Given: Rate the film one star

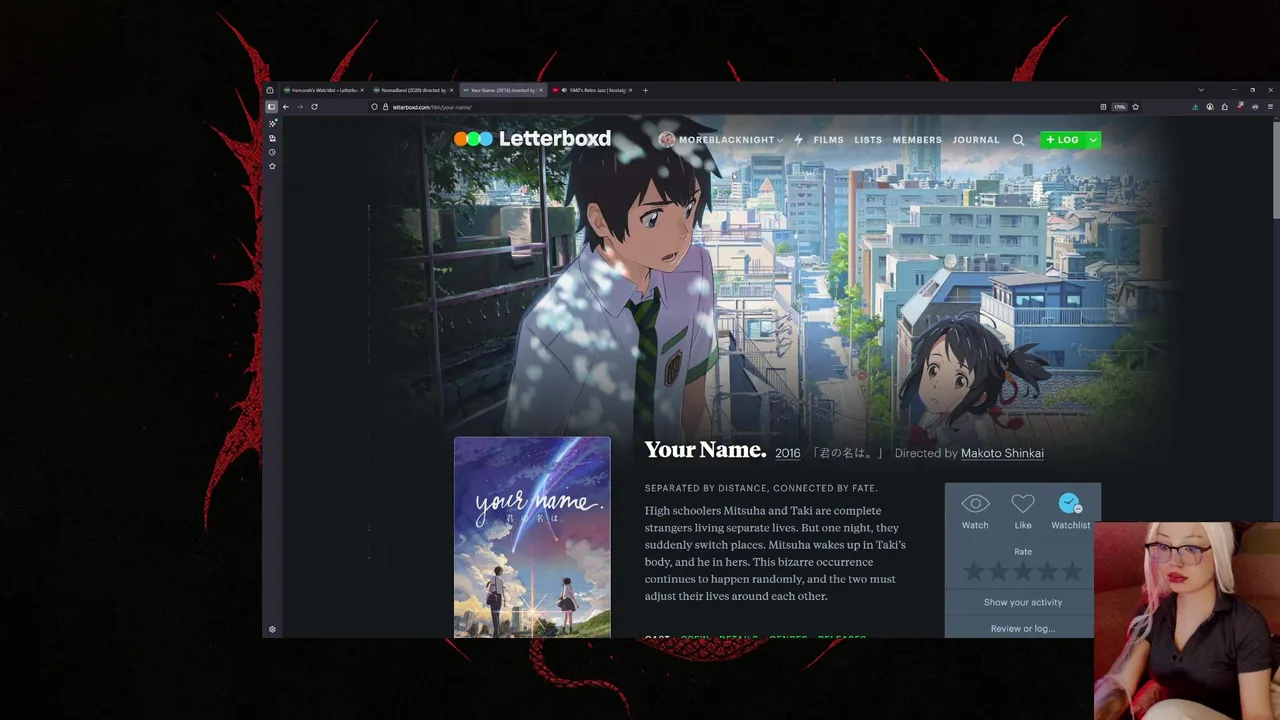Looking at the screenshot, I should pyautogui.click(x=974, y=572).
